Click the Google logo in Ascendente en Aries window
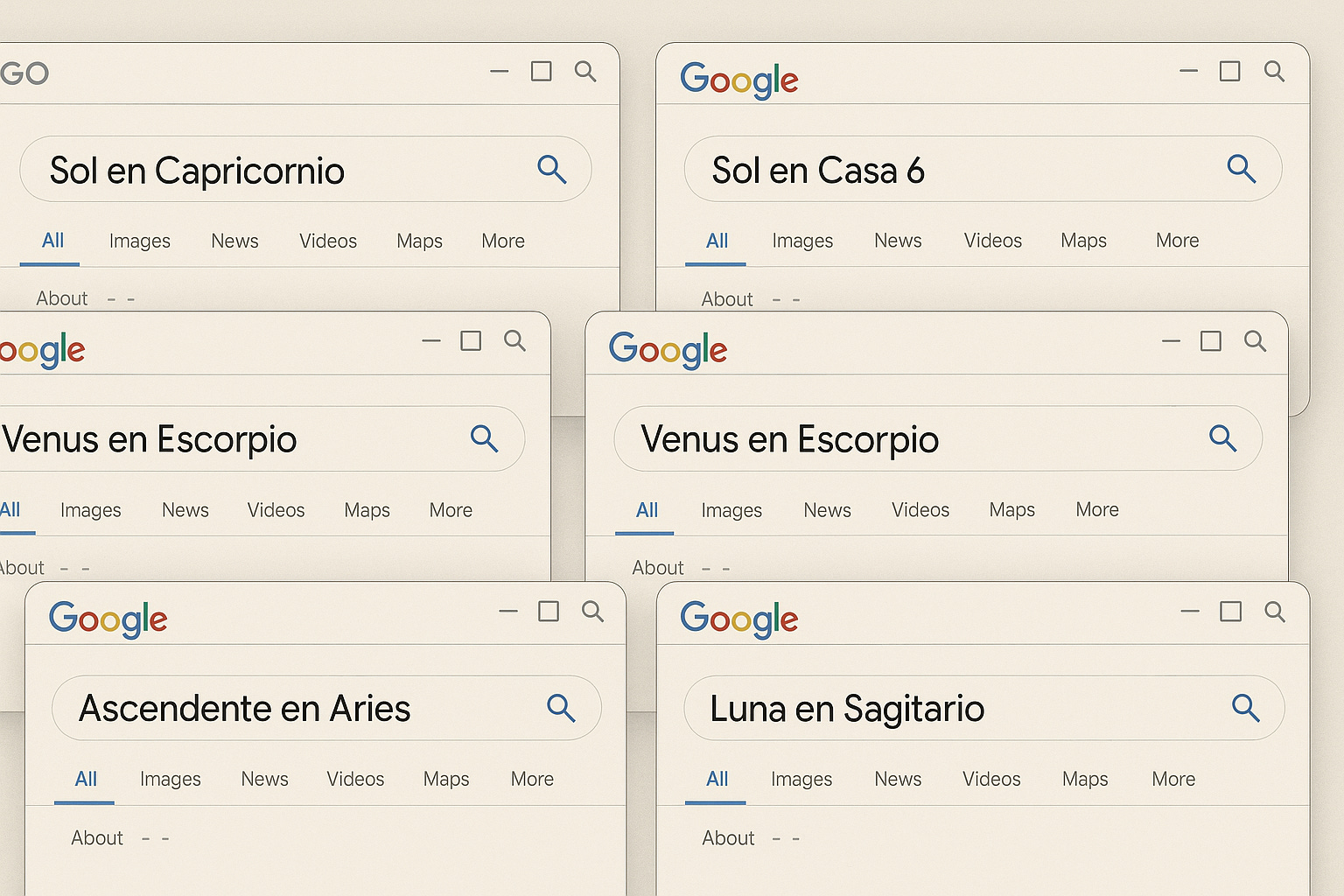This screenshot has height=896, width=1344. tap(108, 619)
